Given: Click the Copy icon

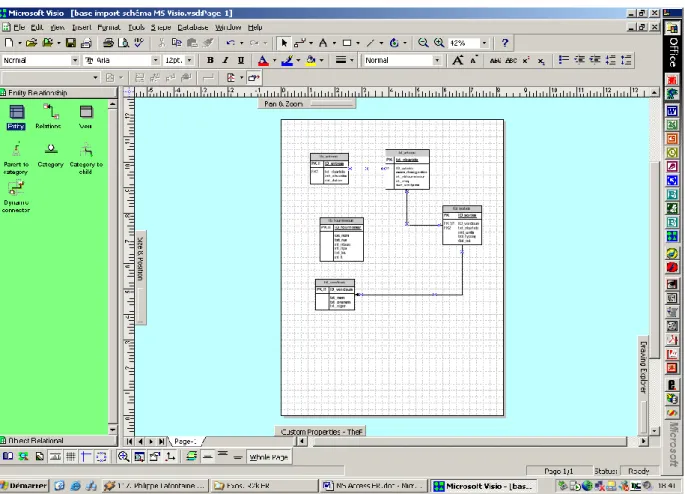Looking at the screenshot, I should coord(176,43).
